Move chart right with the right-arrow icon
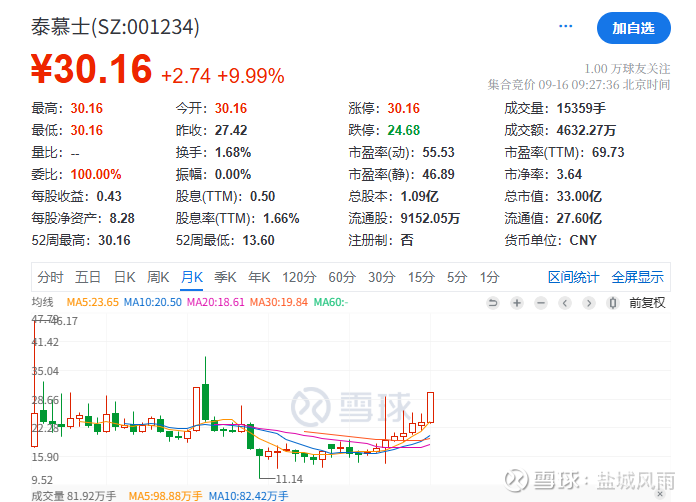 click(x=589, y=303)
